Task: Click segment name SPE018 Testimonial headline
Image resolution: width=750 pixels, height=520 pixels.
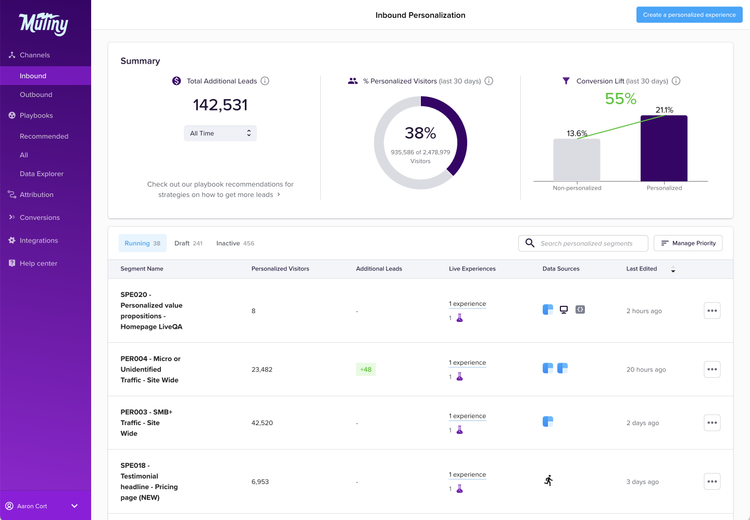Action: tap(149, 481)
